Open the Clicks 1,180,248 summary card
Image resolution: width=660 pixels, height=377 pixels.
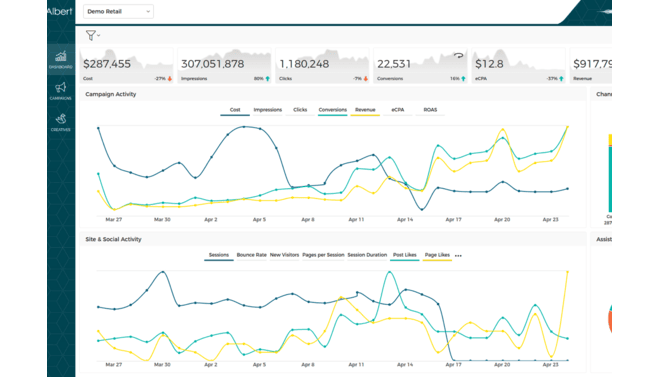point(322,65)
